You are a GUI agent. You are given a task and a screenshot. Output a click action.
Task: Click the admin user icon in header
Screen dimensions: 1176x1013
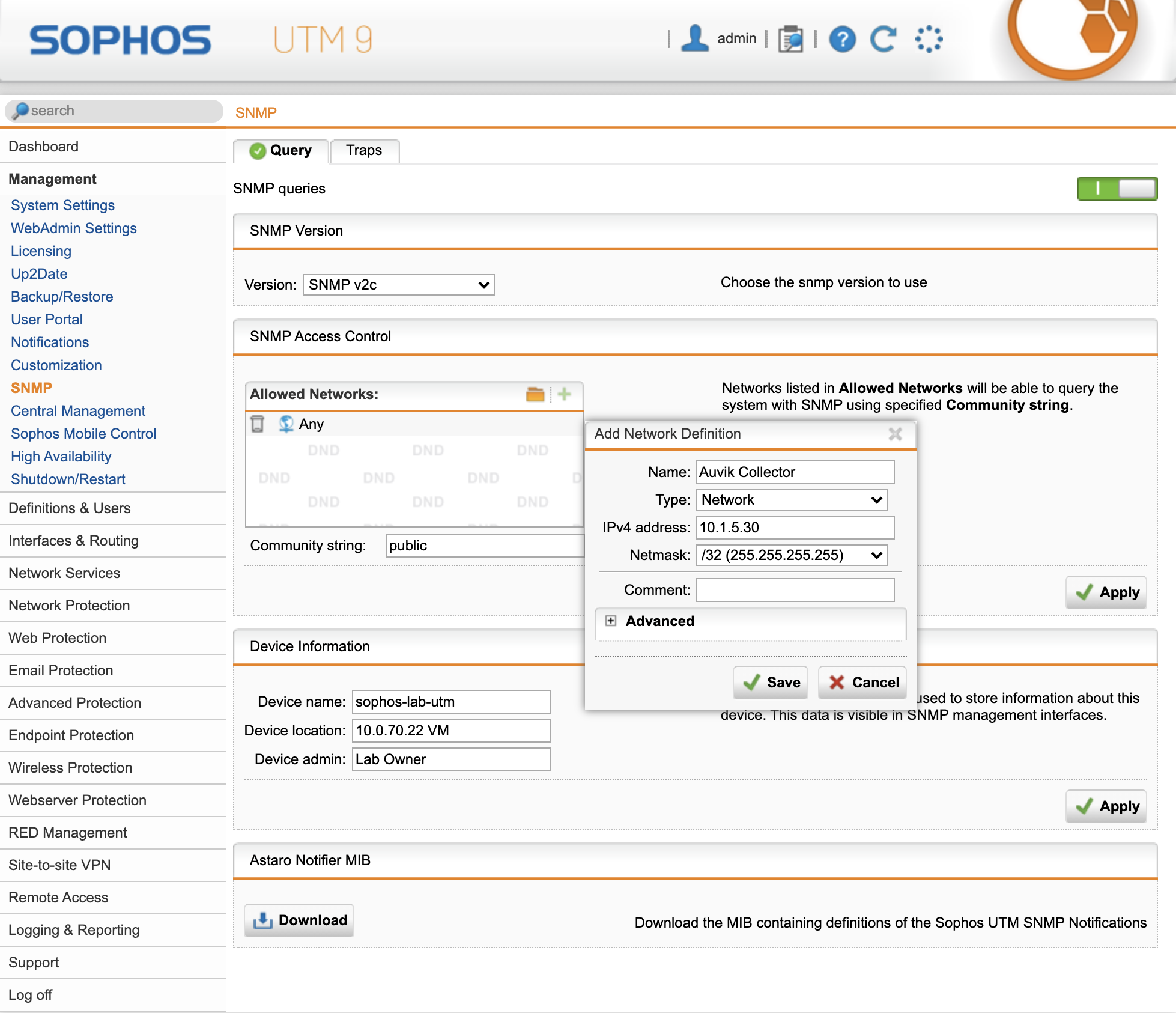pos(695,38)
